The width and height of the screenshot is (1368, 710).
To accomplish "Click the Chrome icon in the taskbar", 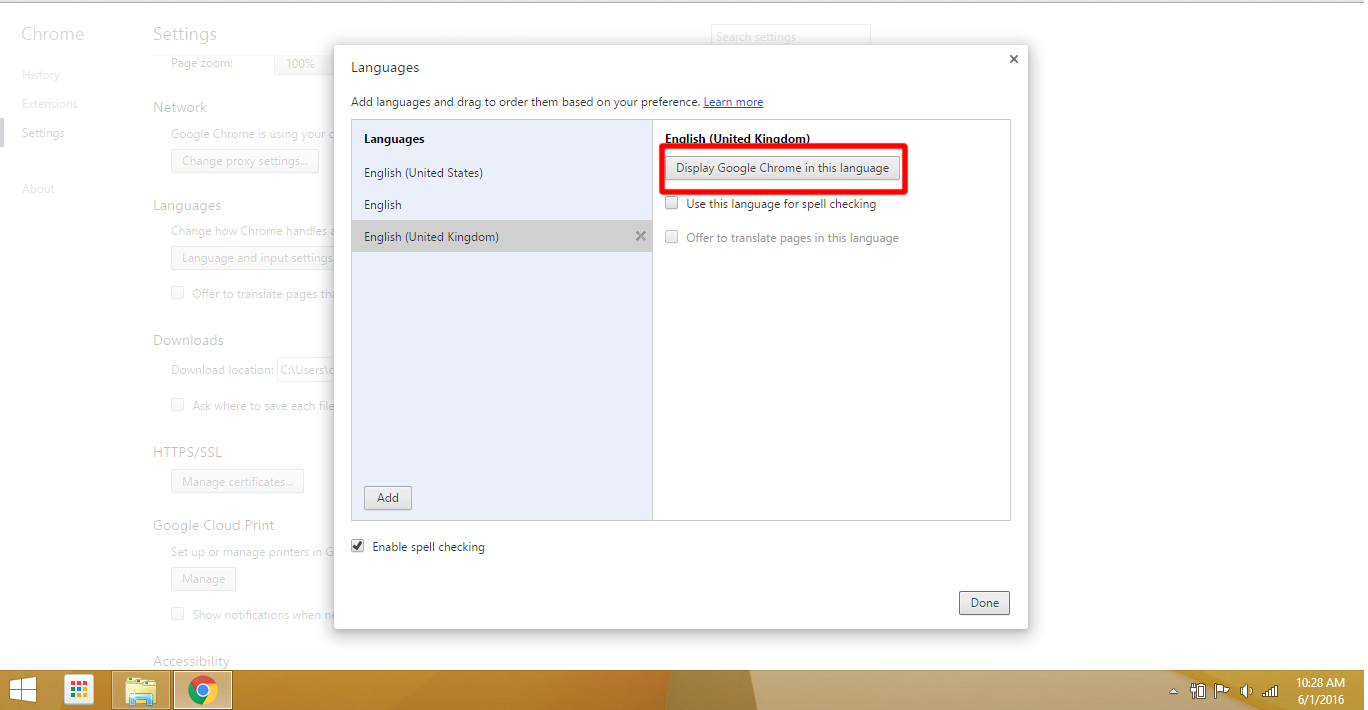I will [x=203, y=690].
